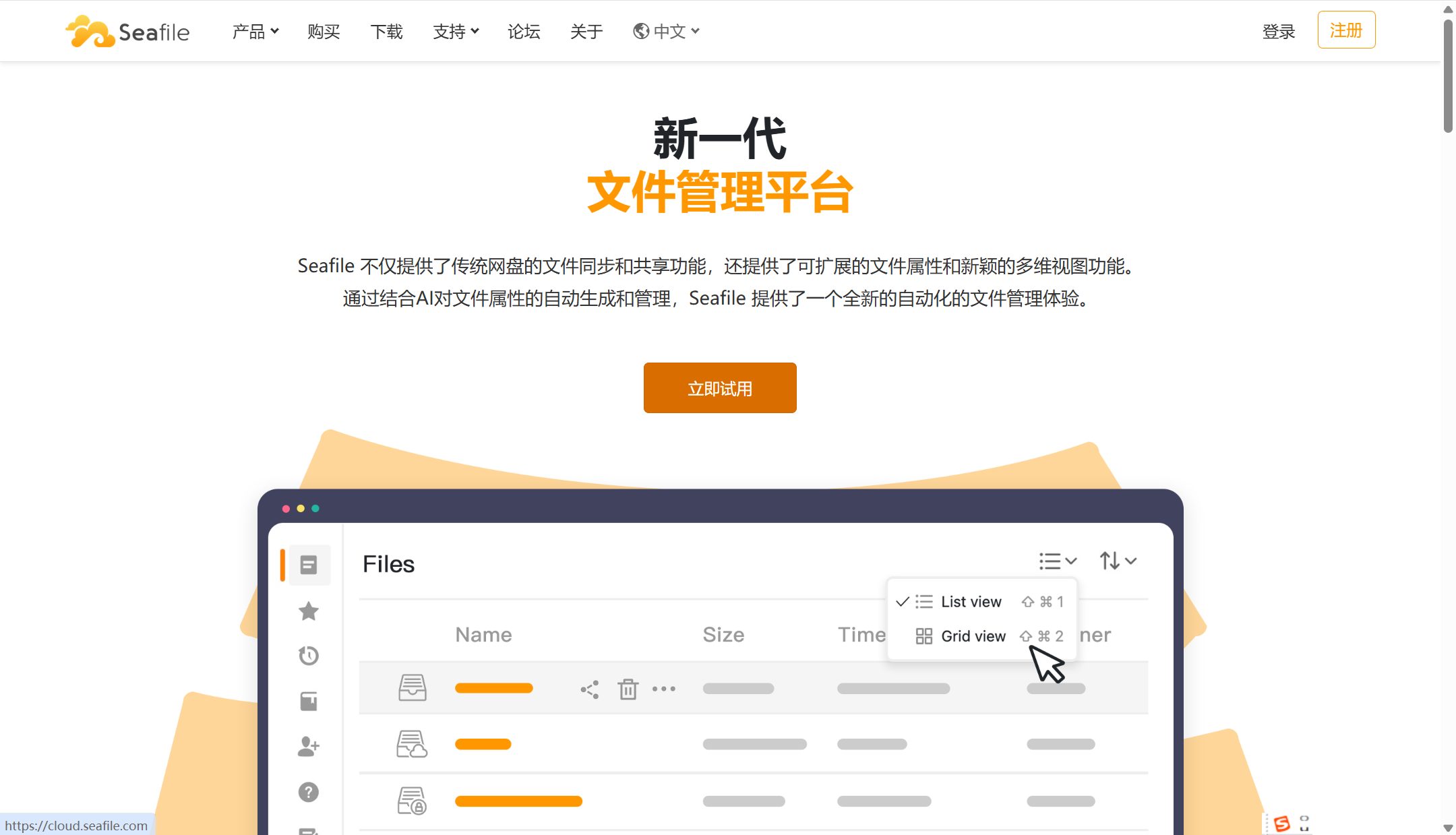The width and height of the screenshot is (1456, 835).
Task: Share the first file via share icon
Action: pyautogui.click(x=589, y=688)
